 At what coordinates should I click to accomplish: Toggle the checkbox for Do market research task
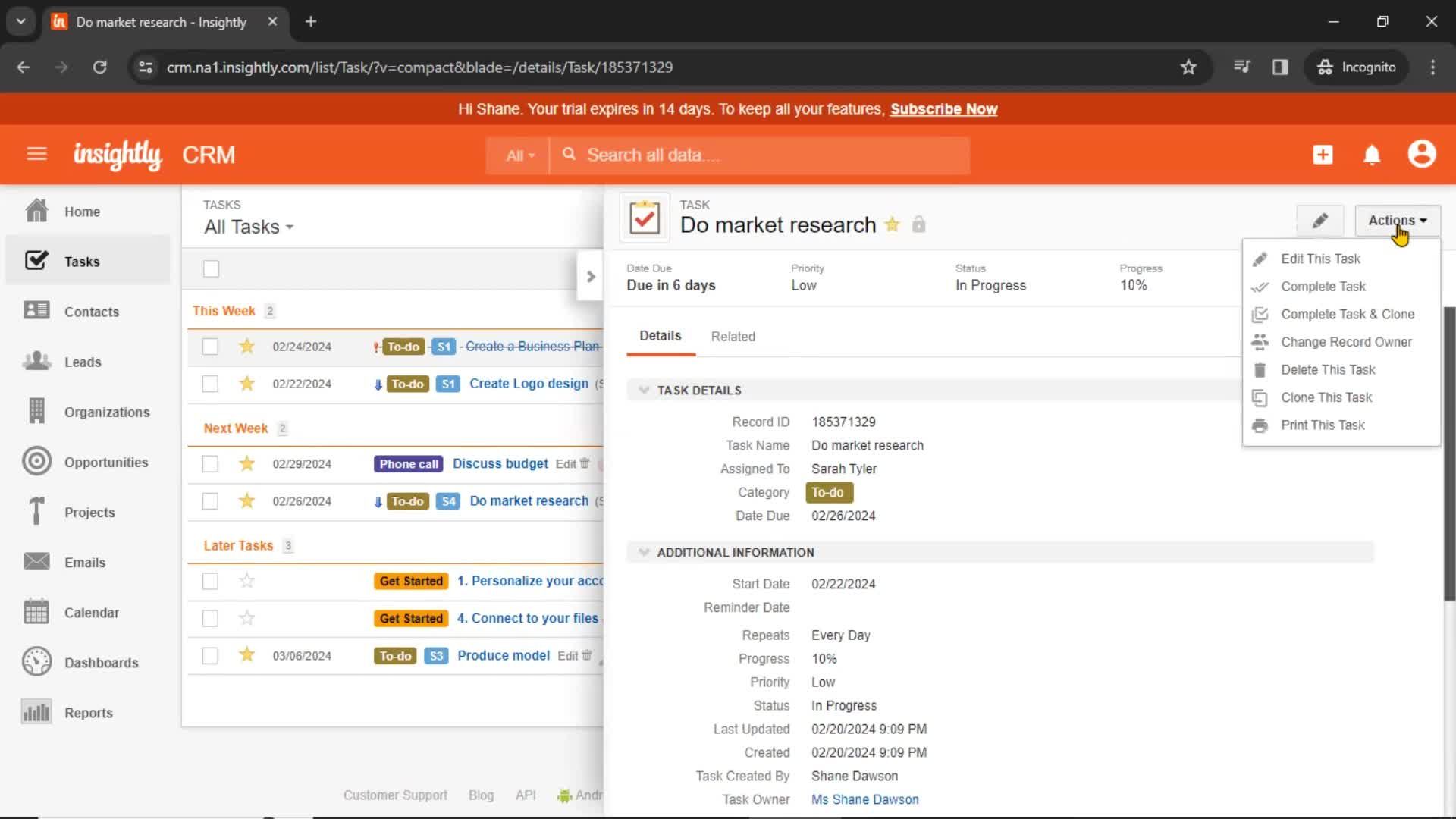point(210,500)
